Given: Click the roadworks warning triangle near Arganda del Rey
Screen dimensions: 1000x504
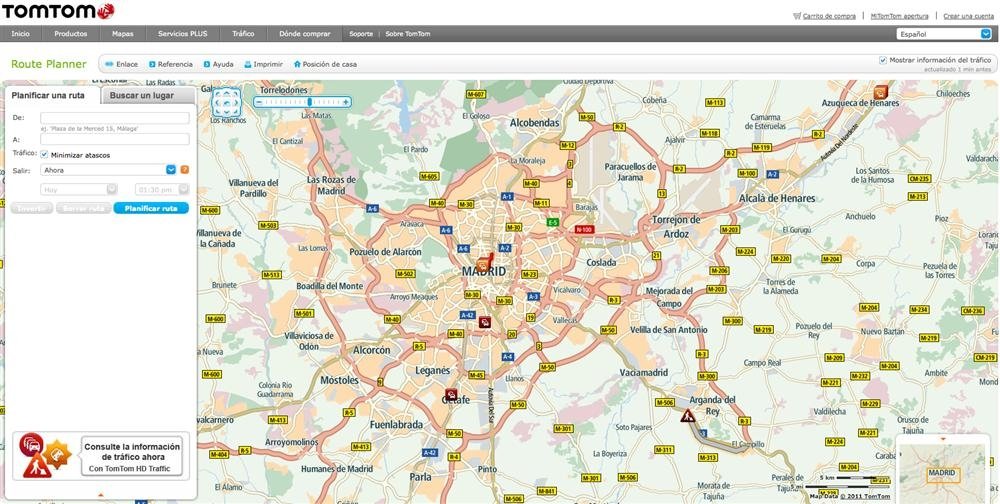Looking at the screenshot, I should click(x=688, y=416).
